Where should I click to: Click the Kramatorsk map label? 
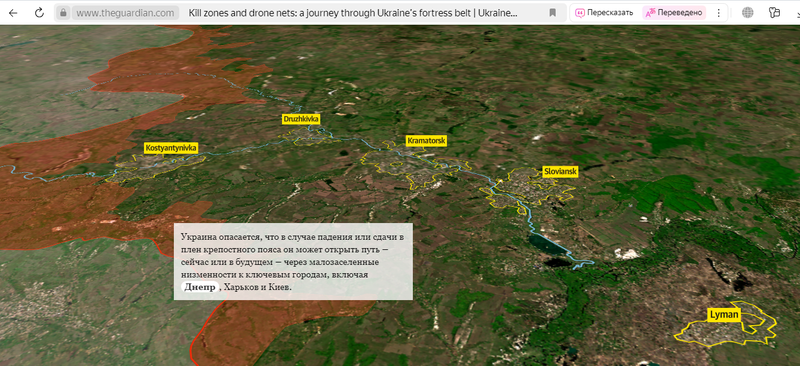tap(426, 140)
